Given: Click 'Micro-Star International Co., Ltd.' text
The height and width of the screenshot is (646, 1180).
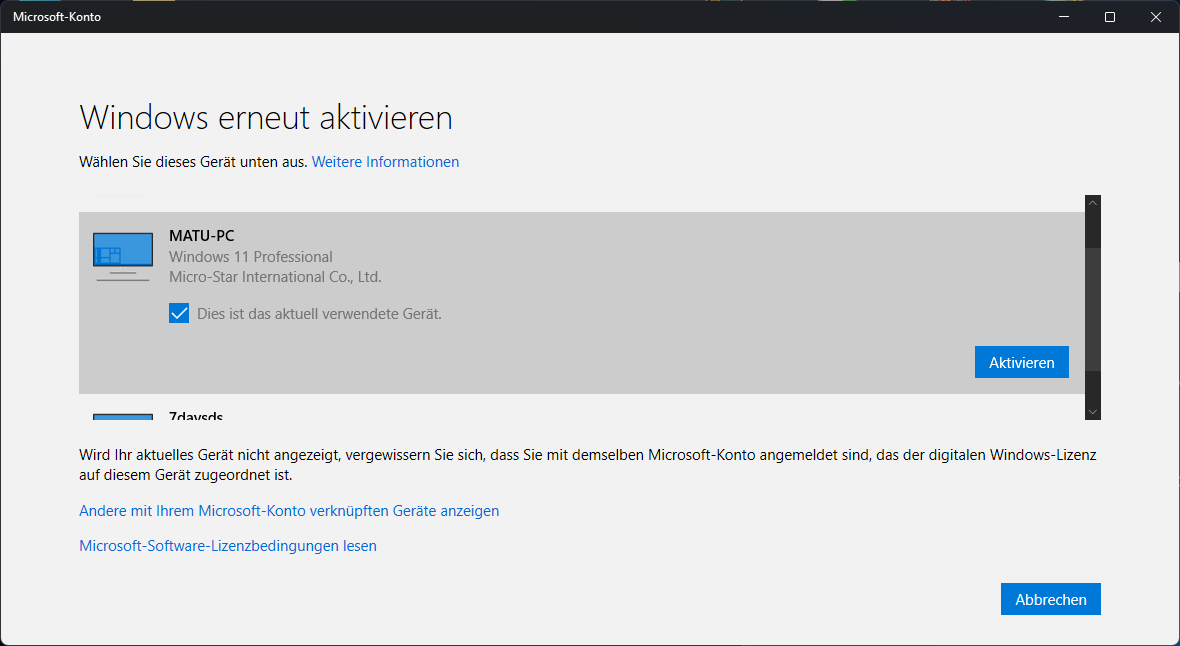Looking at the screenshot, I should click(x=275, y=277).
